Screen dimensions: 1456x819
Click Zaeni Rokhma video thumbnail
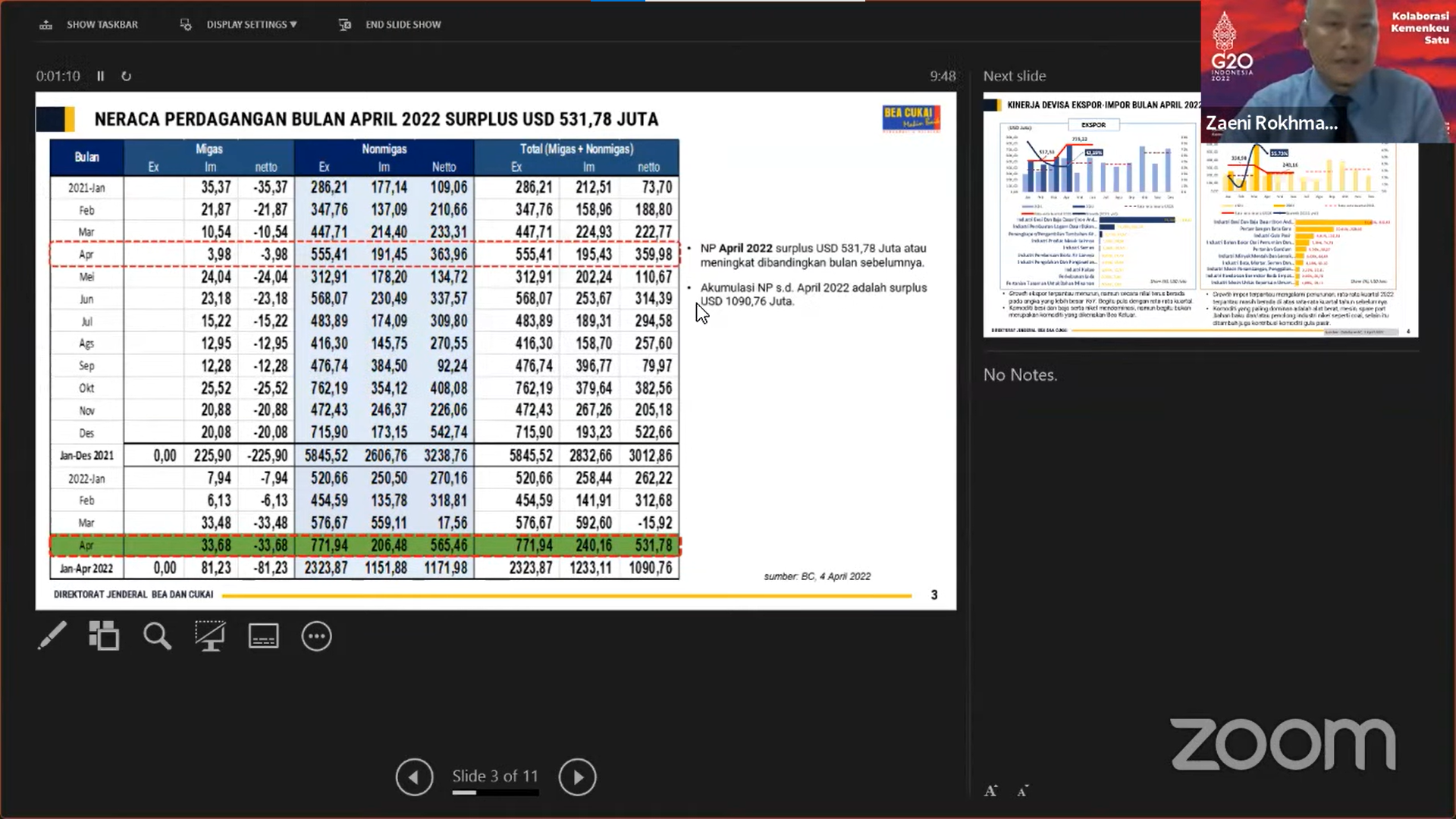1327,72
